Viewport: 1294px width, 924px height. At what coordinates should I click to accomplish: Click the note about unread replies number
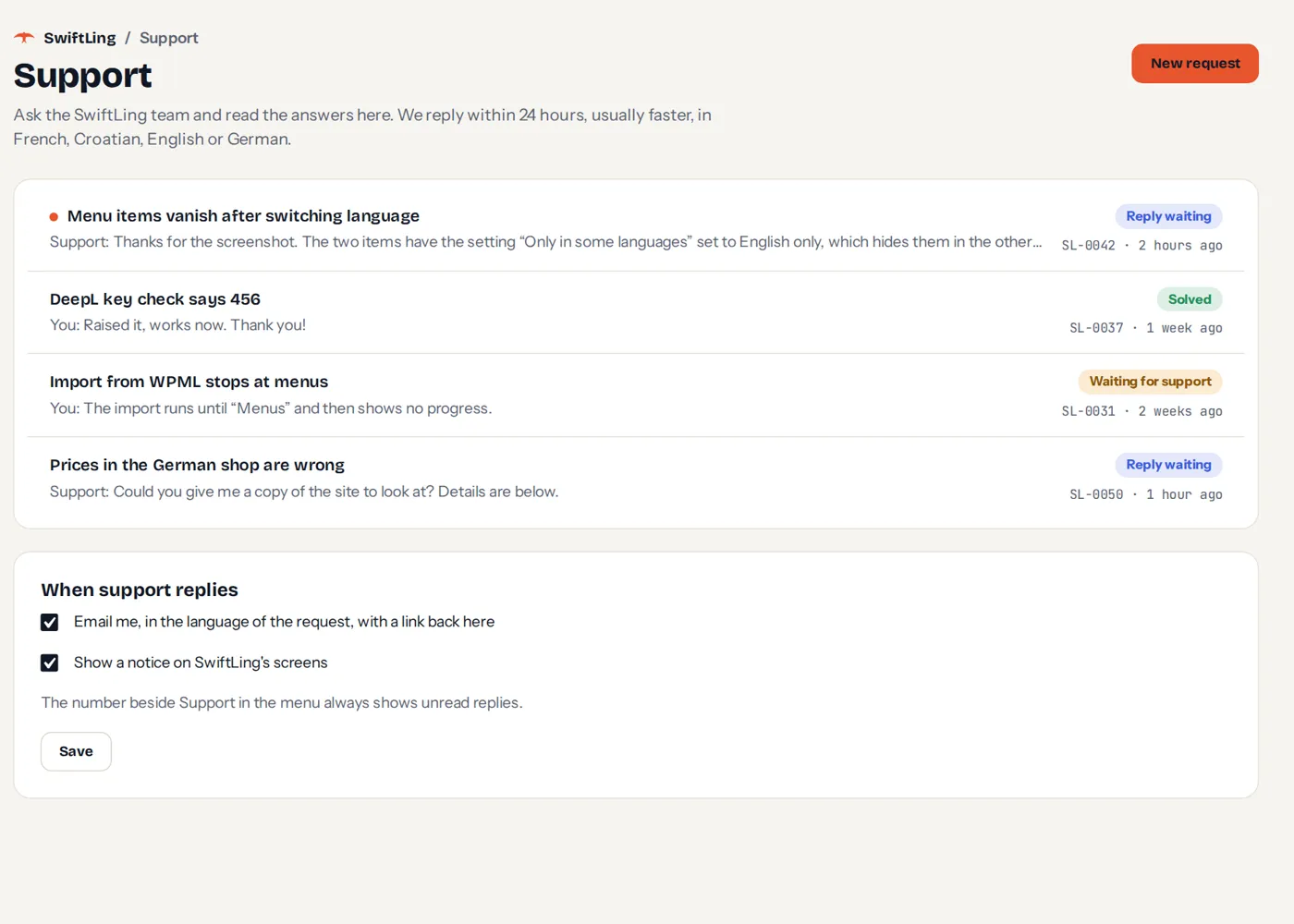pos(282,703)
